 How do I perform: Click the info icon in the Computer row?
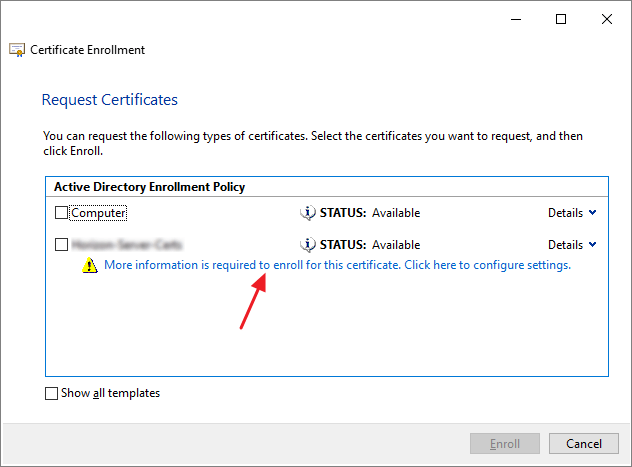point(308,213)
